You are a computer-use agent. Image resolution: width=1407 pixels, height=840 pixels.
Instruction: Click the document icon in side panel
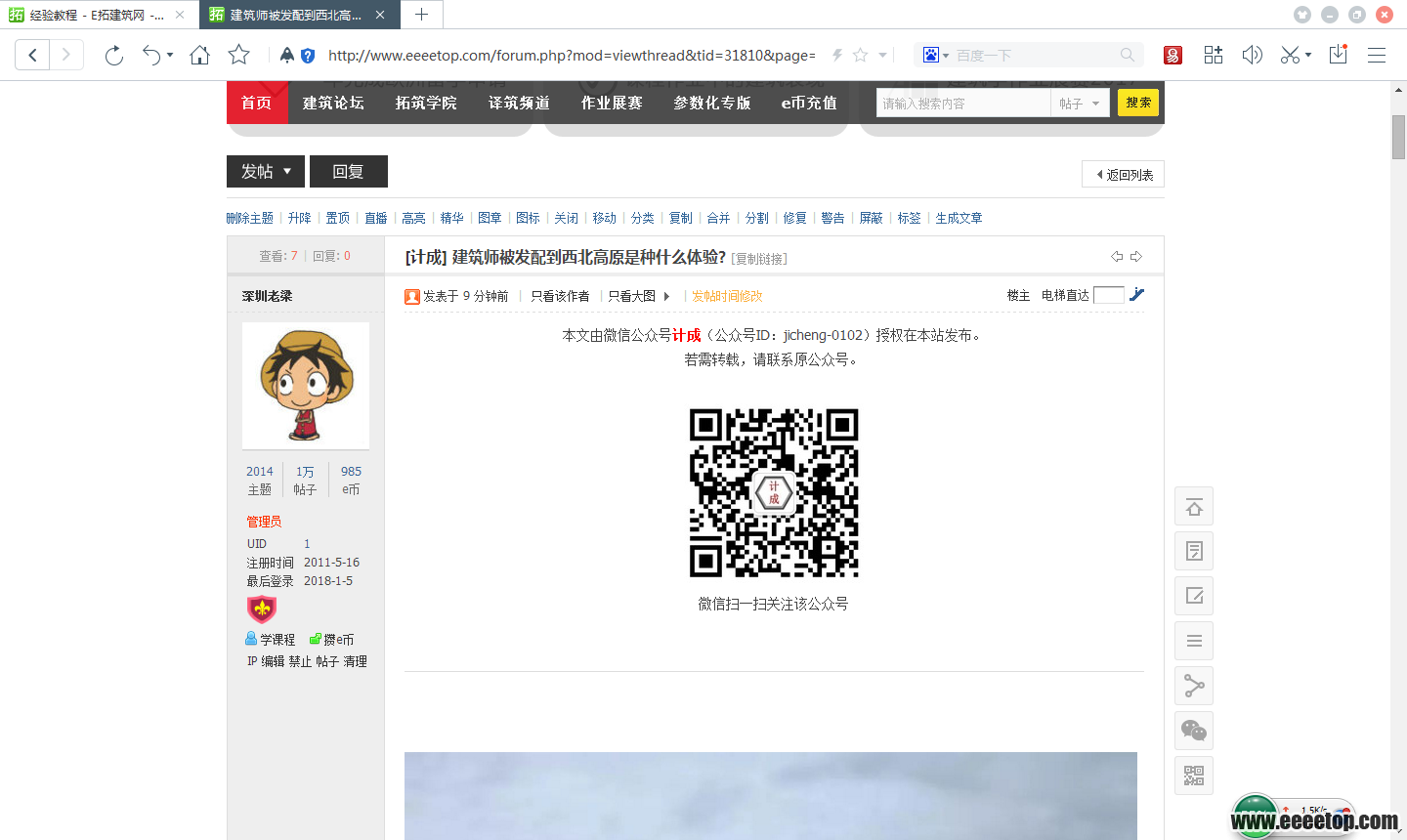(1194, 552)
